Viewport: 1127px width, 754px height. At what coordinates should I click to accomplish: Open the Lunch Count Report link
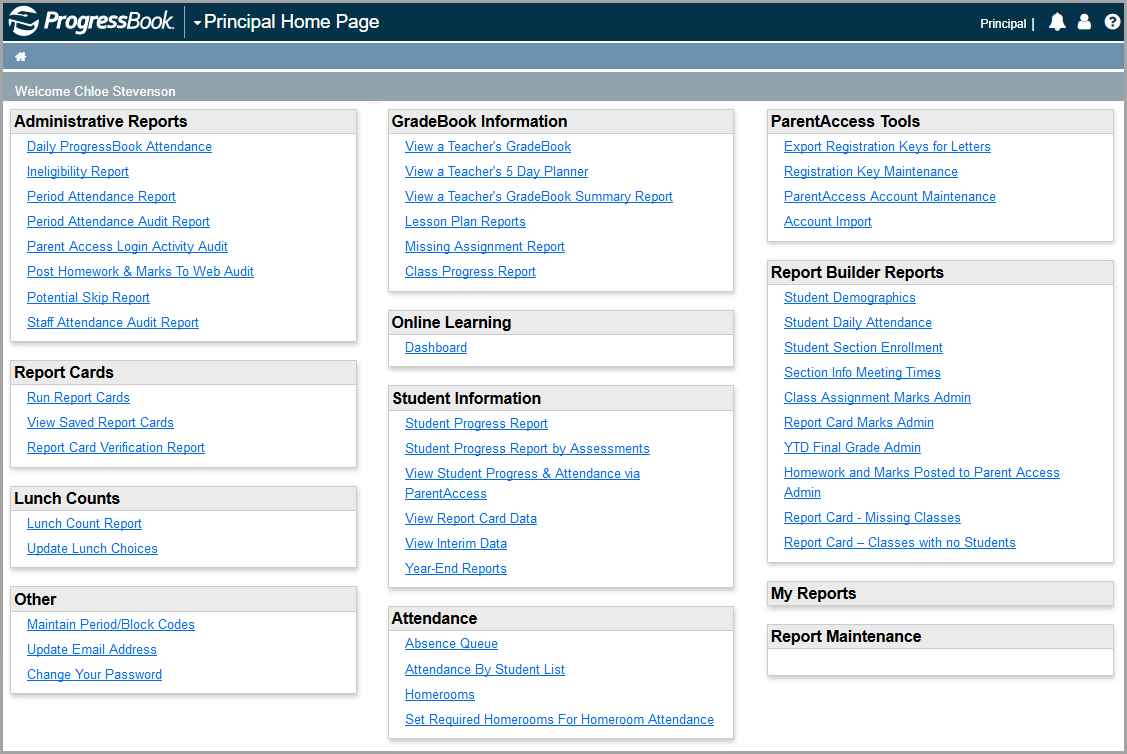(84, 524)
